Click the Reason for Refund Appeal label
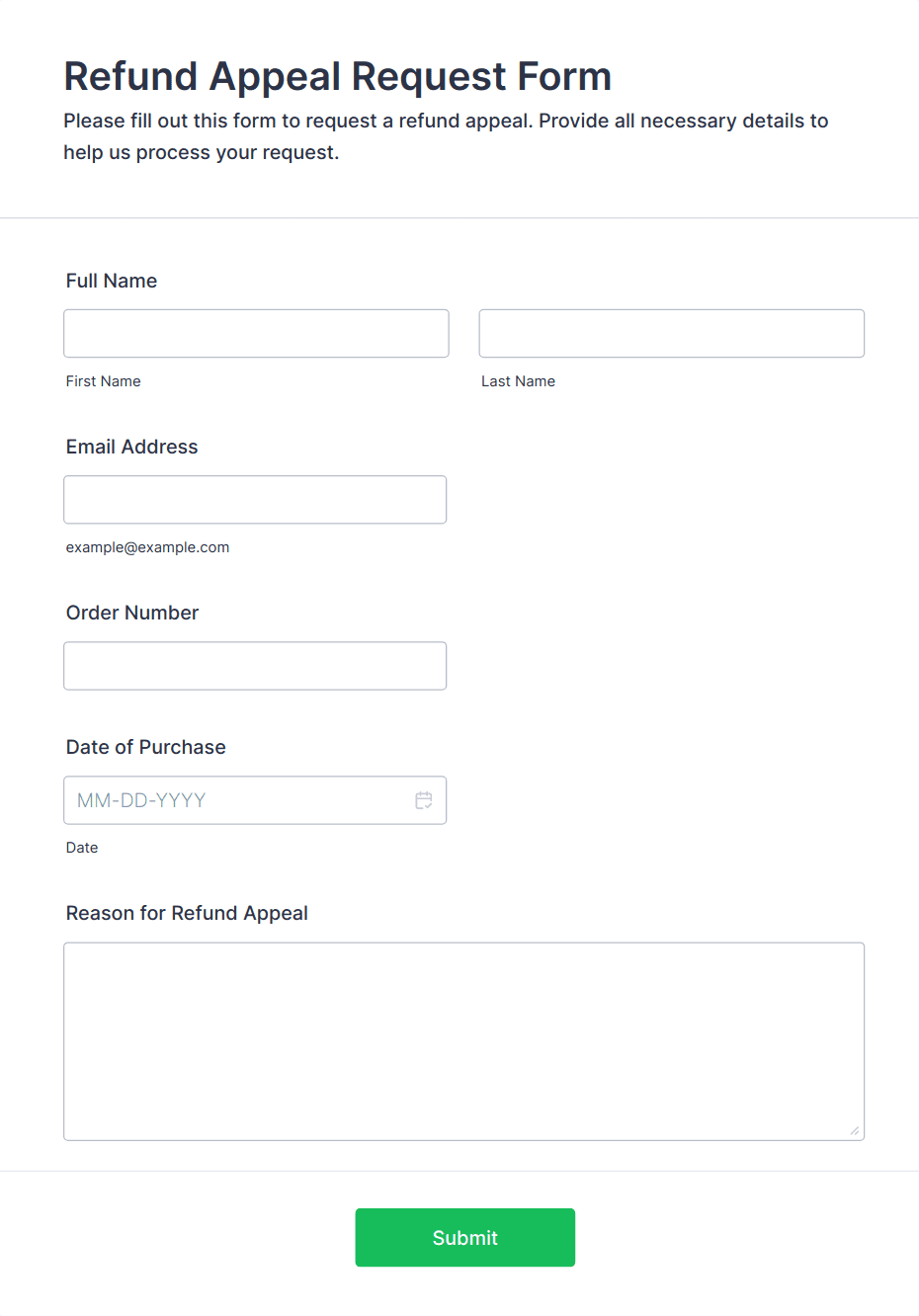The image size is (919, 1316). point(187,913)
